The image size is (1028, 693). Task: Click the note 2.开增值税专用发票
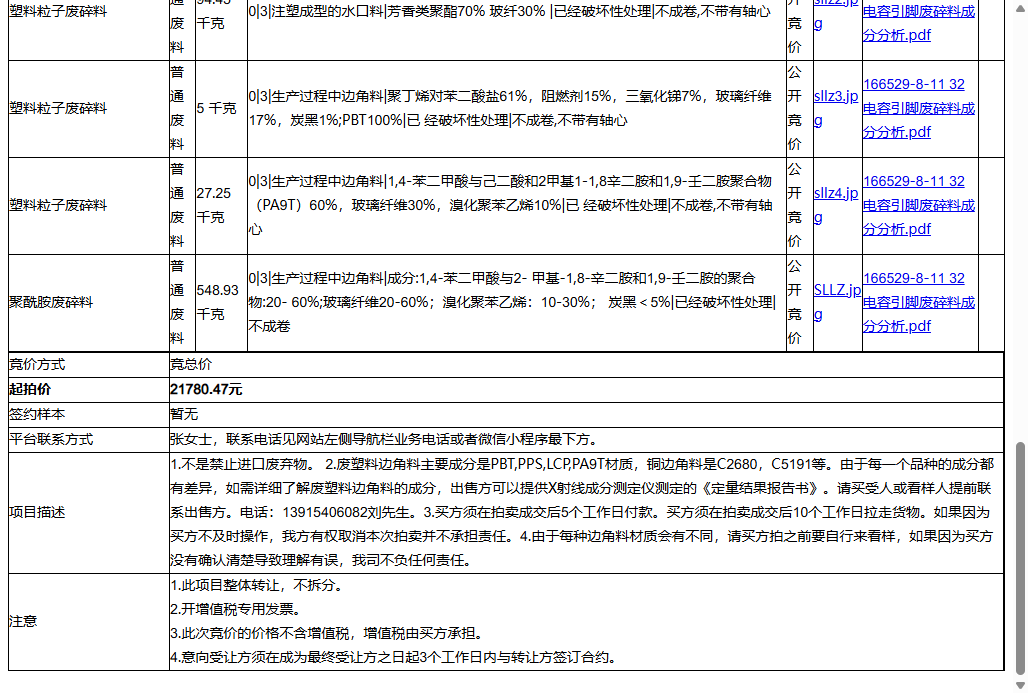click(x=237, y=609)
